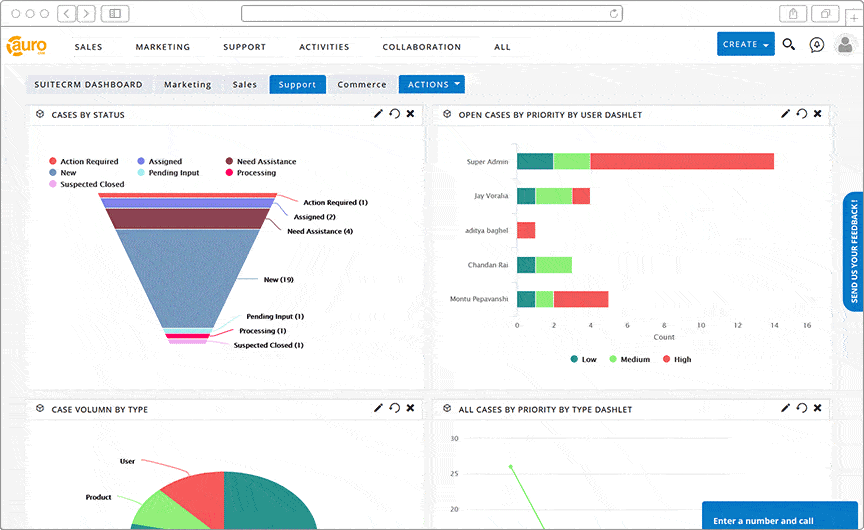Open the SUPPORT menu
The height and width of the screenshot is (530, 864).
[x=245, y=47]
